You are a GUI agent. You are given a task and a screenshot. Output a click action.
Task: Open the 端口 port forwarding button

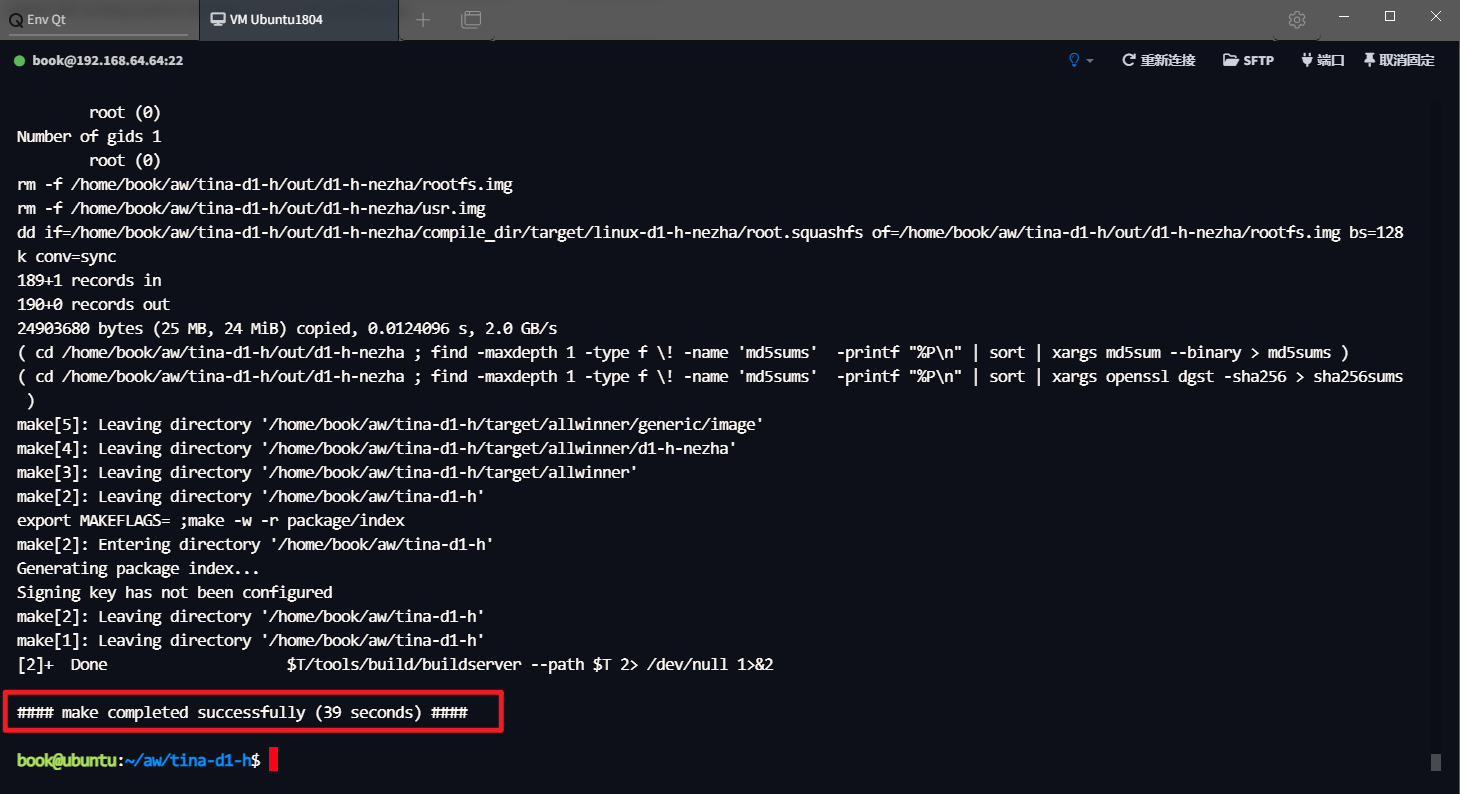(x=1322, y=60)
